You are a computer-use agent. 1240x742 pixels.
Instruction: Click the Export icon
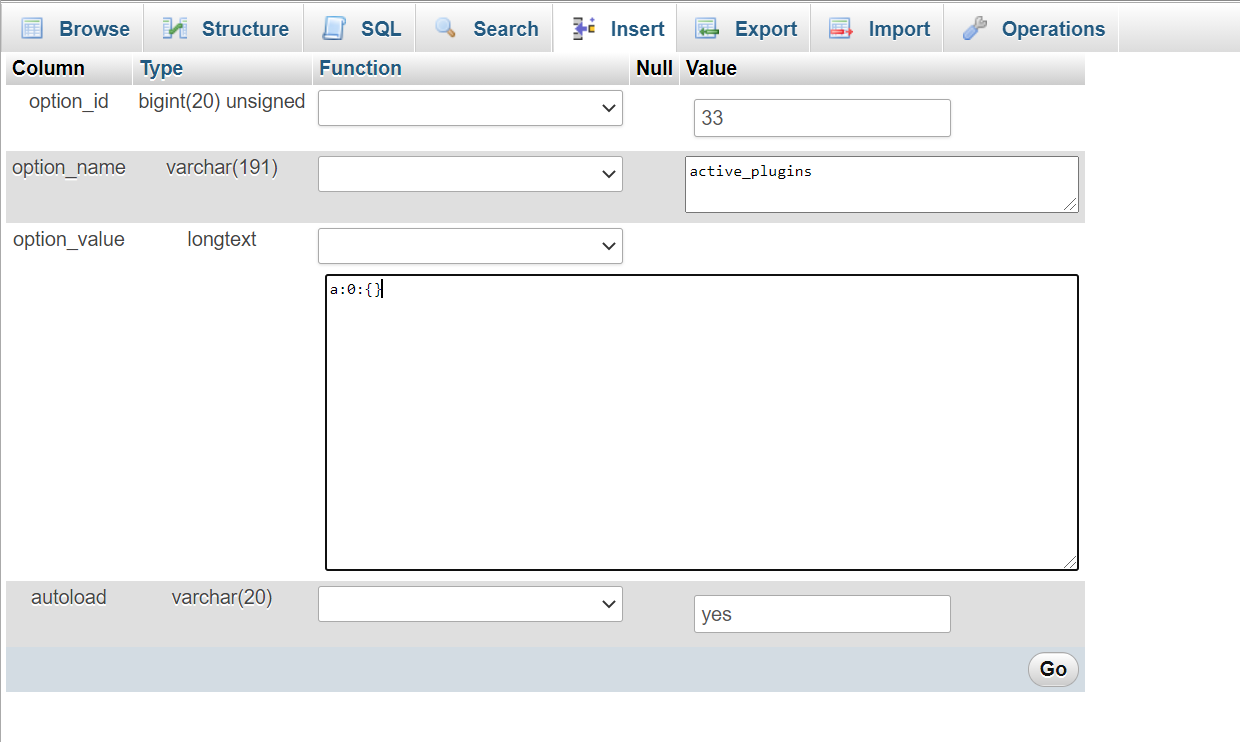tap(707, 29)
